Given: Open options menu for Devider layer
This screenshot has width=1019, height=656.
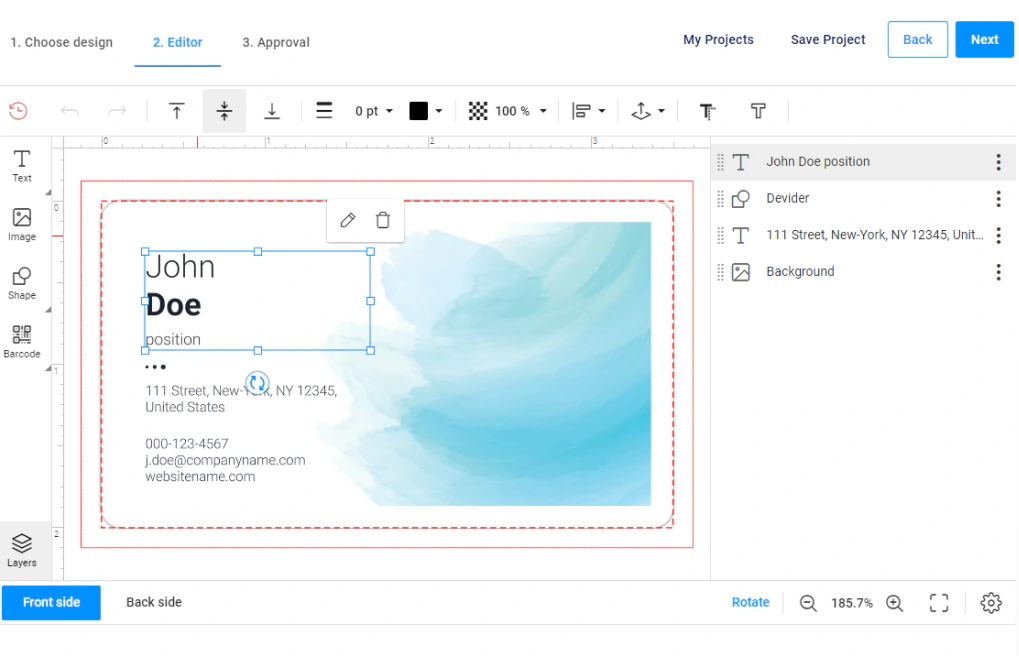Looking at the screenshot, I should (x=998, y=198).
